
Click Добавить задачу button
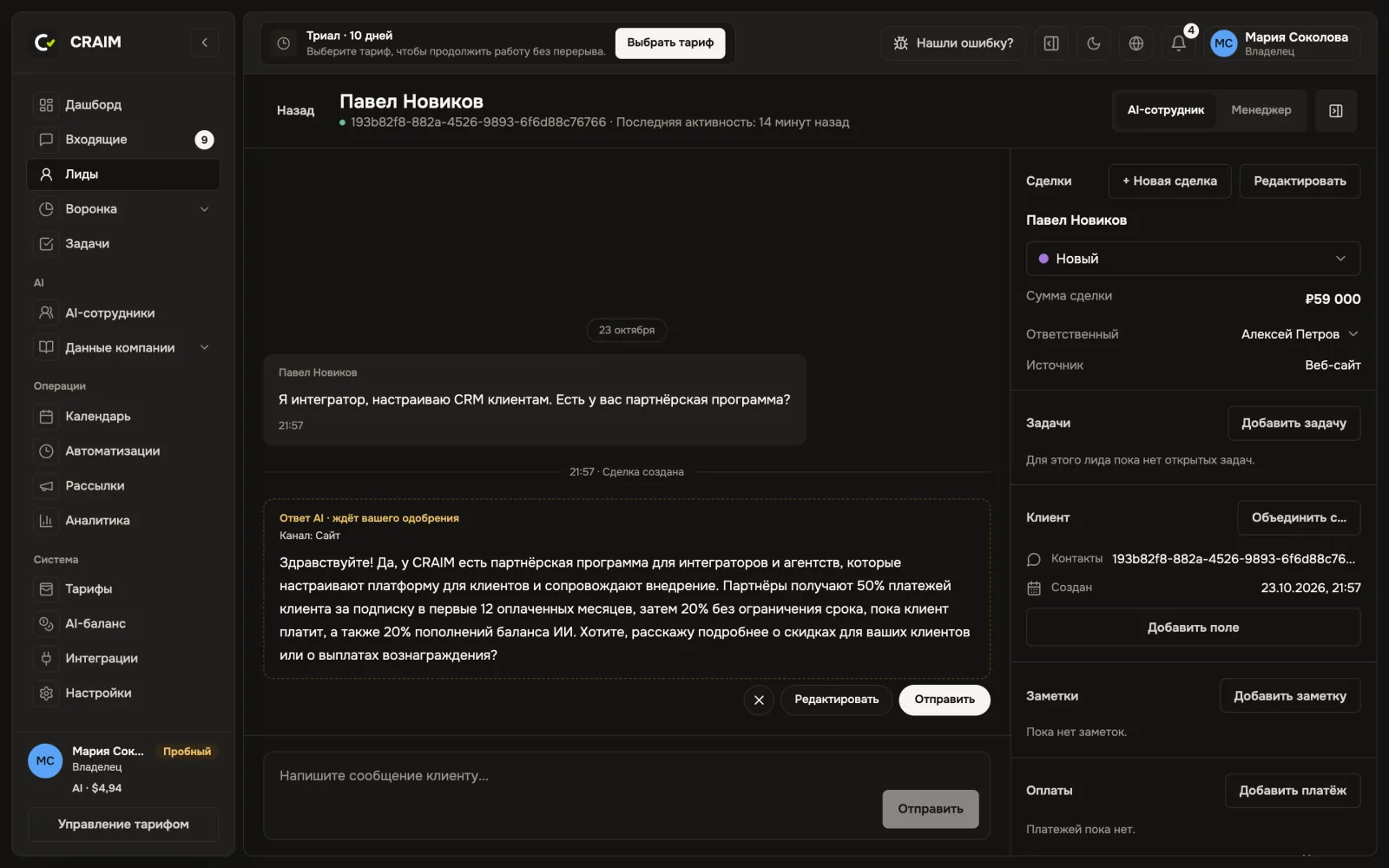coord(1294,424)
